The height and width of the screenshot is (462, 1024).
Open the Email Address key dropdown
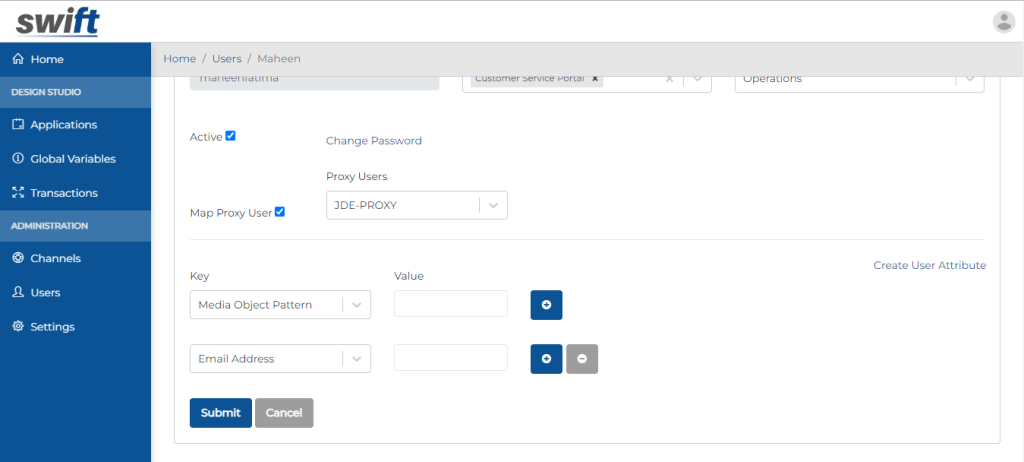tap(357, 359)
